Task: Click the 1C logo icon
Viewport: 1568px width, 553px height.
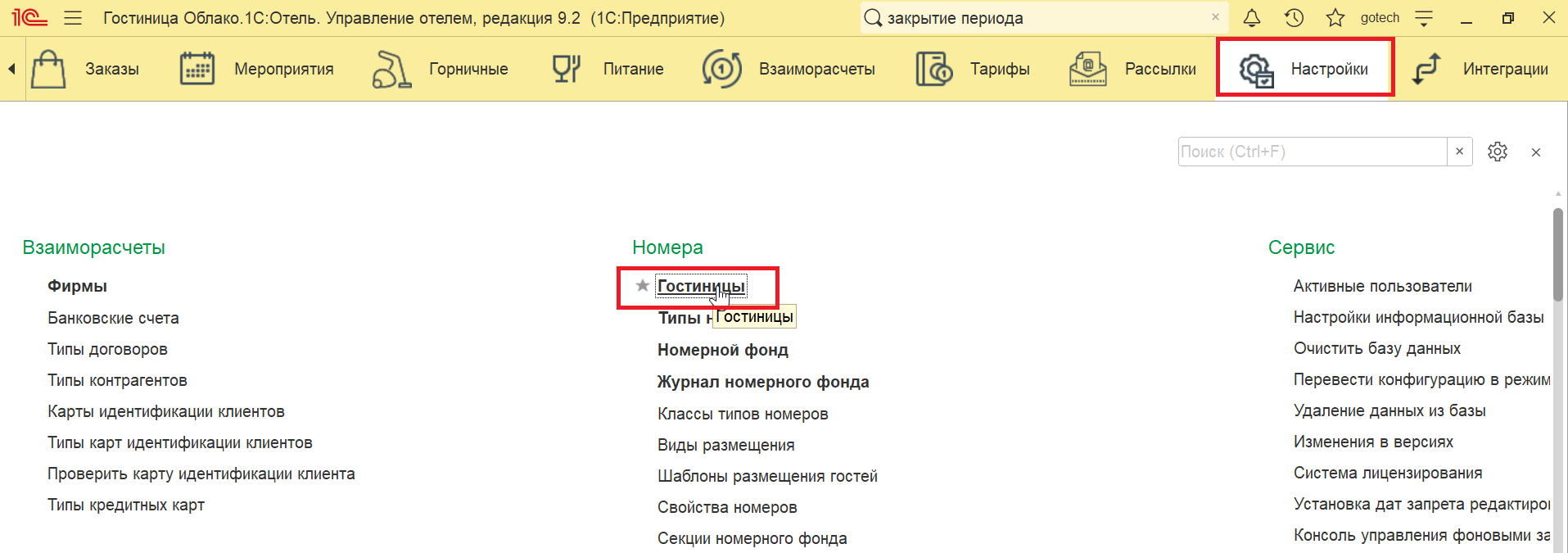Action: tap(29, 17)
